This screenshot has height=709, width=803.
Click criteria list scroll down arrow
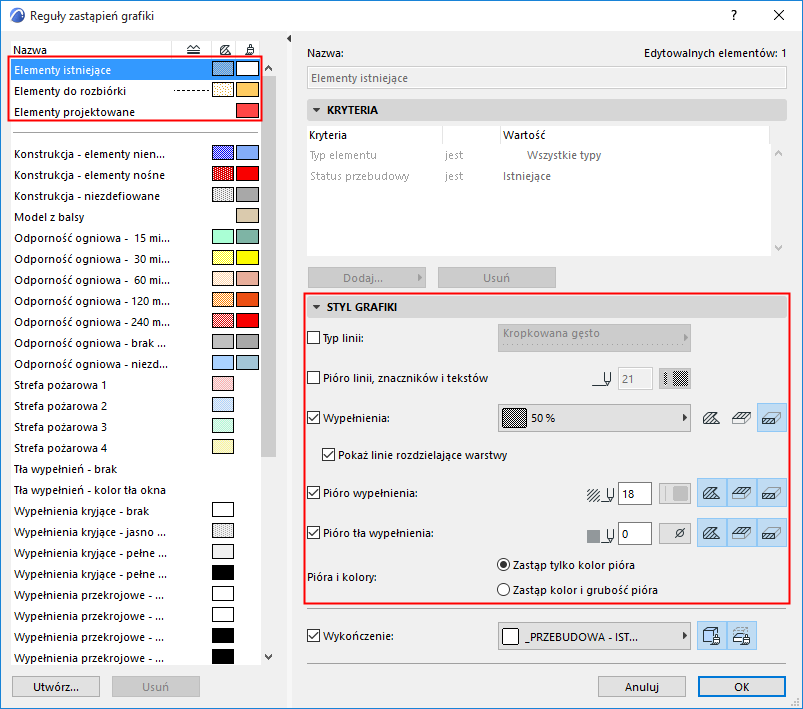[x=778, y=248]
